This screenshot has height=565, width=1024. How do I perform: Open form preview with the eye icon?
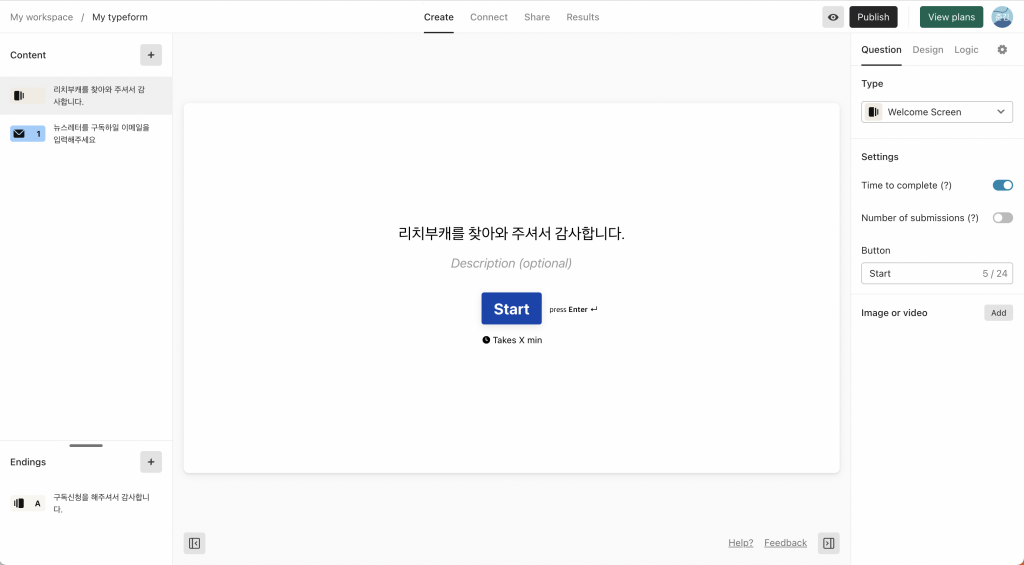833,17
